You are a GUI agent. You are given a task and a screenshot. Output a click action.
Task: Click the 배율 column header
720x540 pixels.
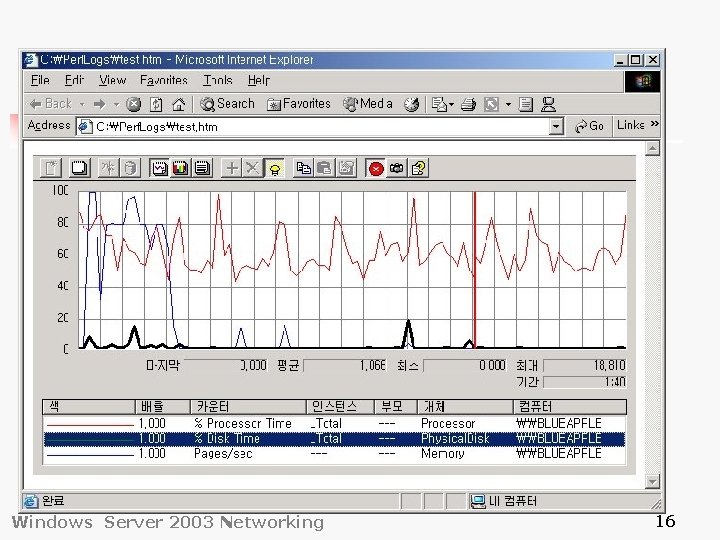(163, 407)
